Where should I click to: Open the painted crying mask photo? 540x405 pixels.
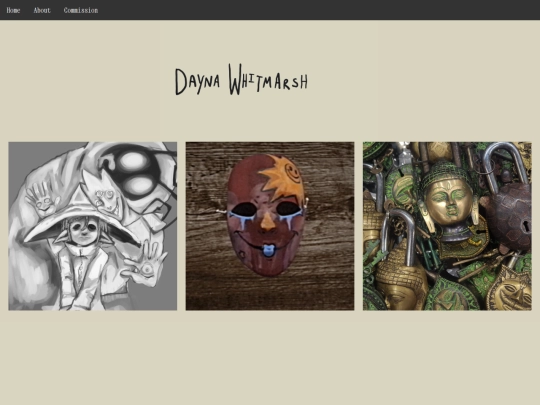270,226
